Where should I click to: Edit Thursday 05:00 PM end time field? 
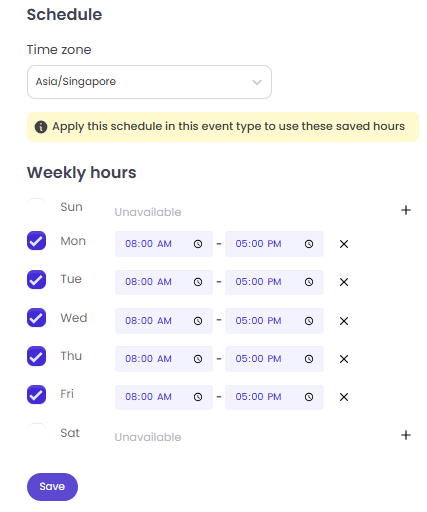coord(274,359)
